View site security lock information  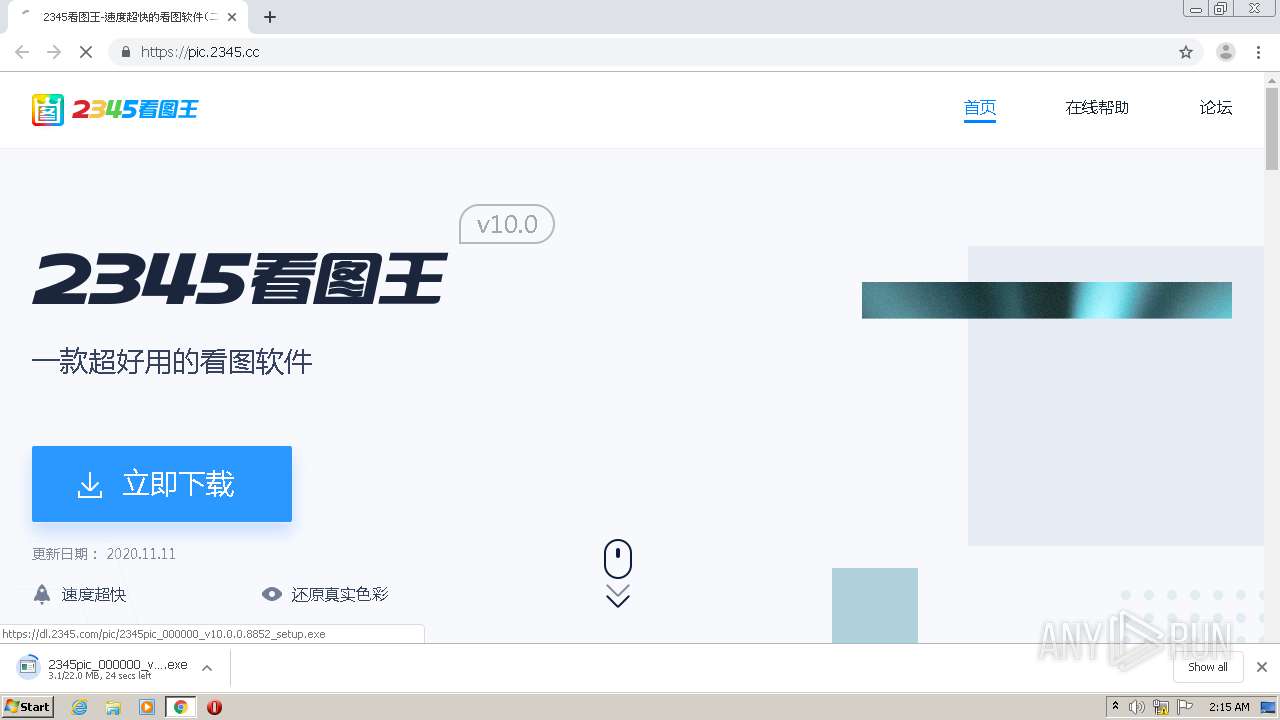125,52
